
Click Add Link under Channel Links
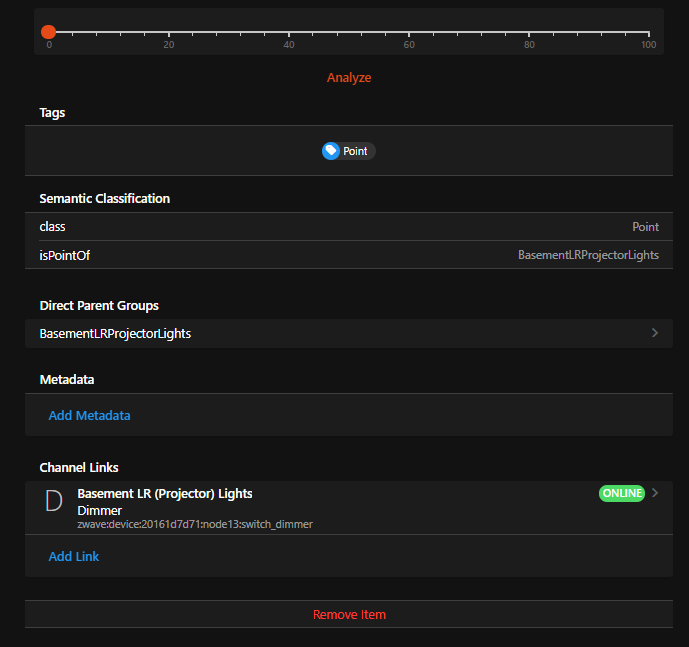point(74,556)
